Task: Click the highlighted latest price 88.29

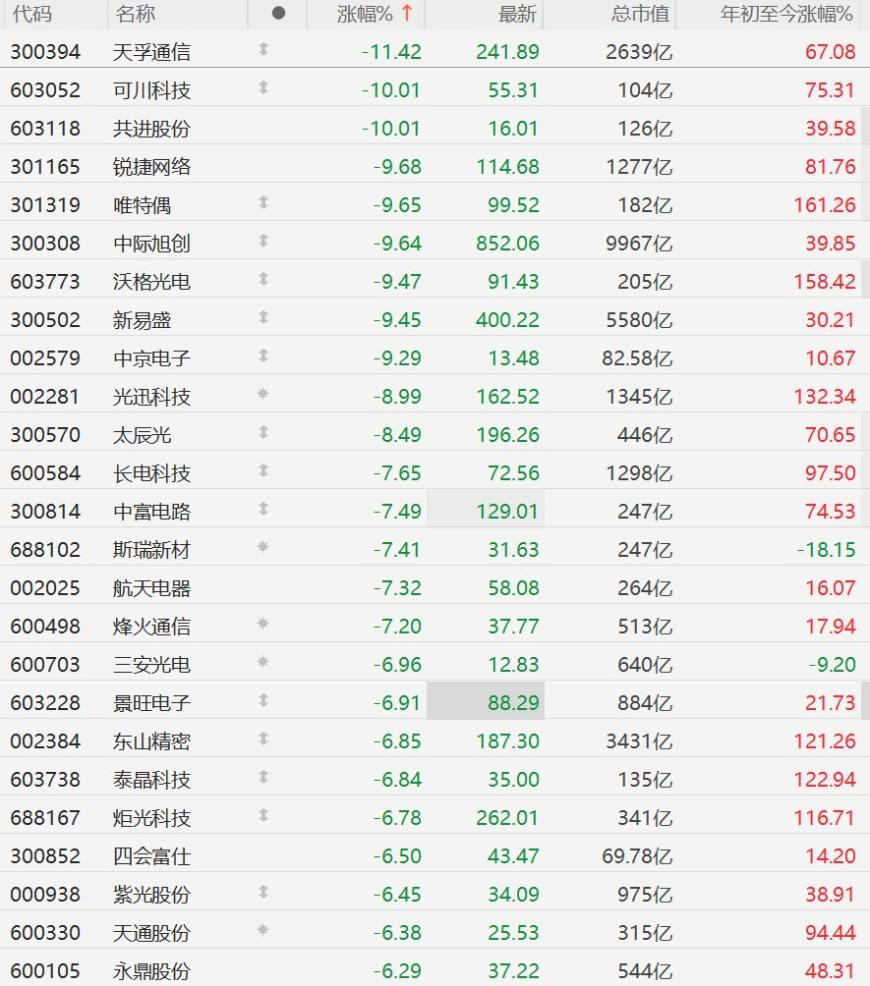Action: pos(514,702)
